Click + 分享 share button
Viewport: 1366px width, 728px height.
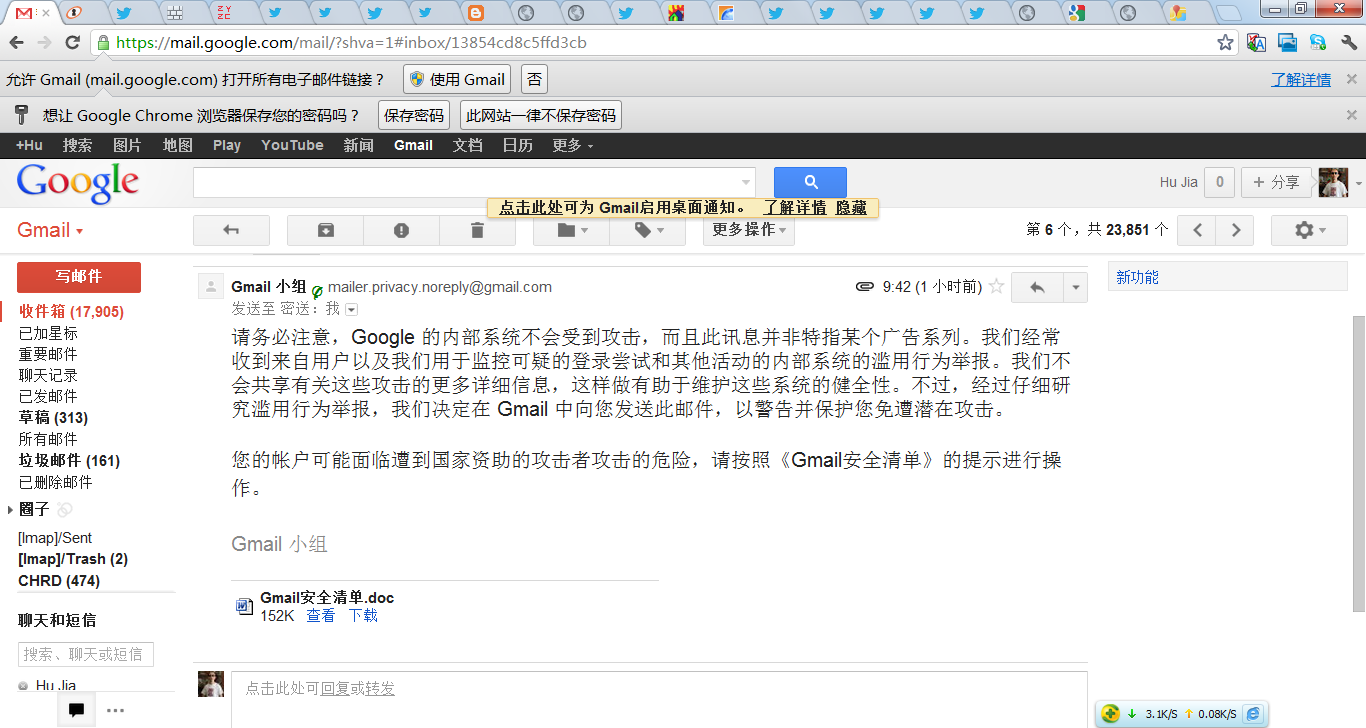[1276, 182]
